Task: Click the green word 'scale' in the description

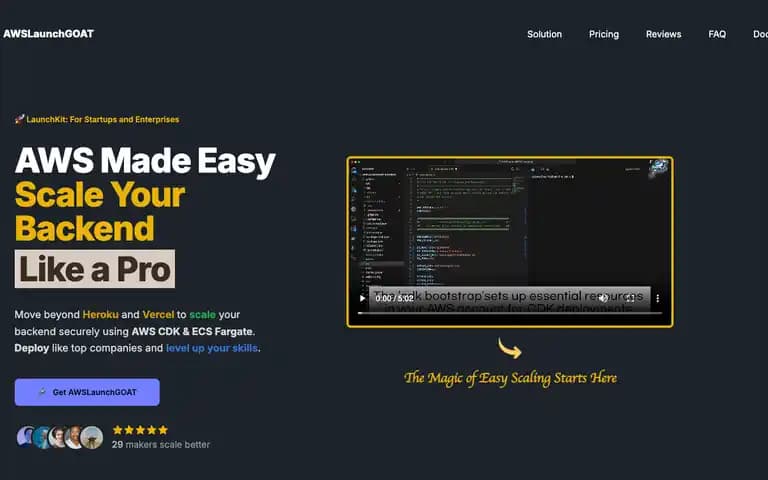Action: [x=202, y=314]
